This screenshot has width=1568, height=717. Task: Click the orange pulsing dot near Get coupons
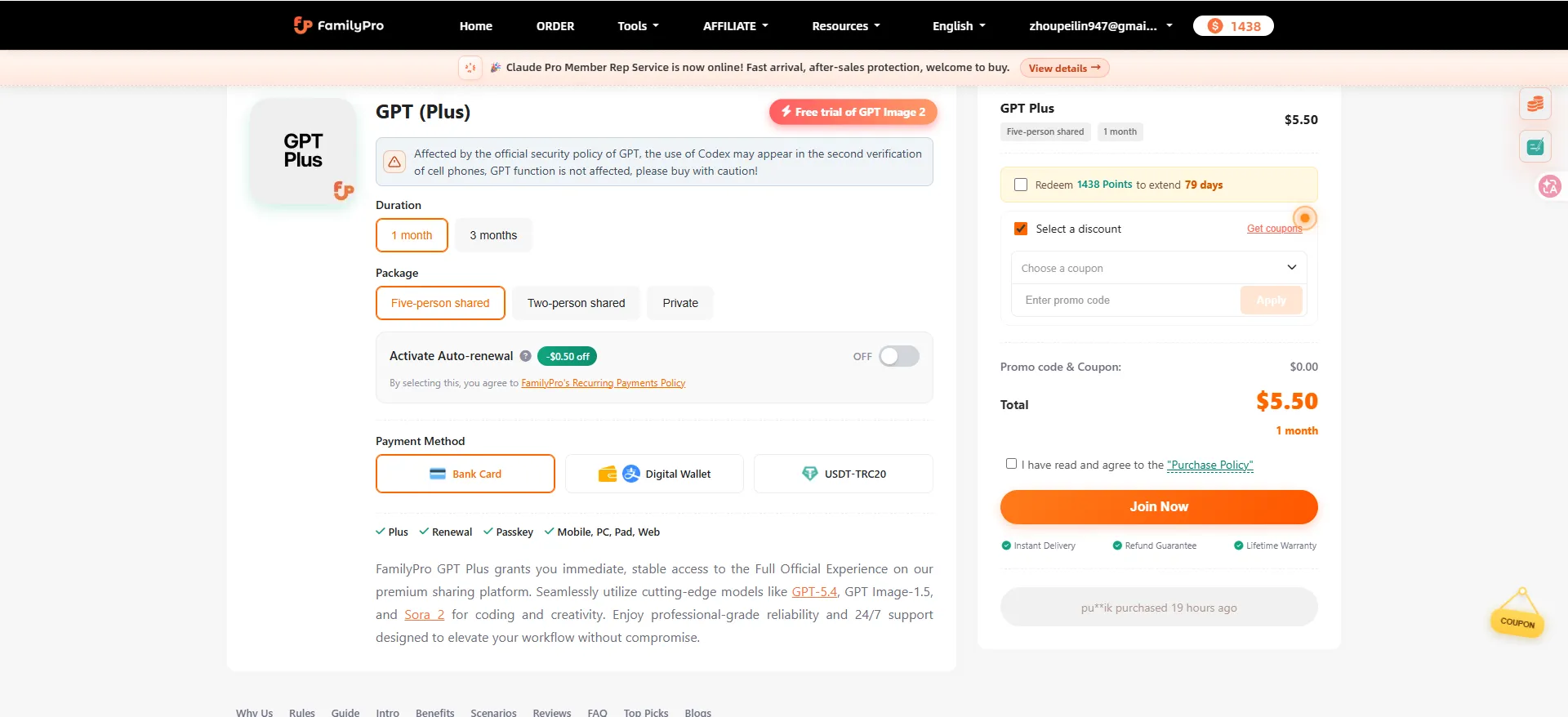point(1304,218)
